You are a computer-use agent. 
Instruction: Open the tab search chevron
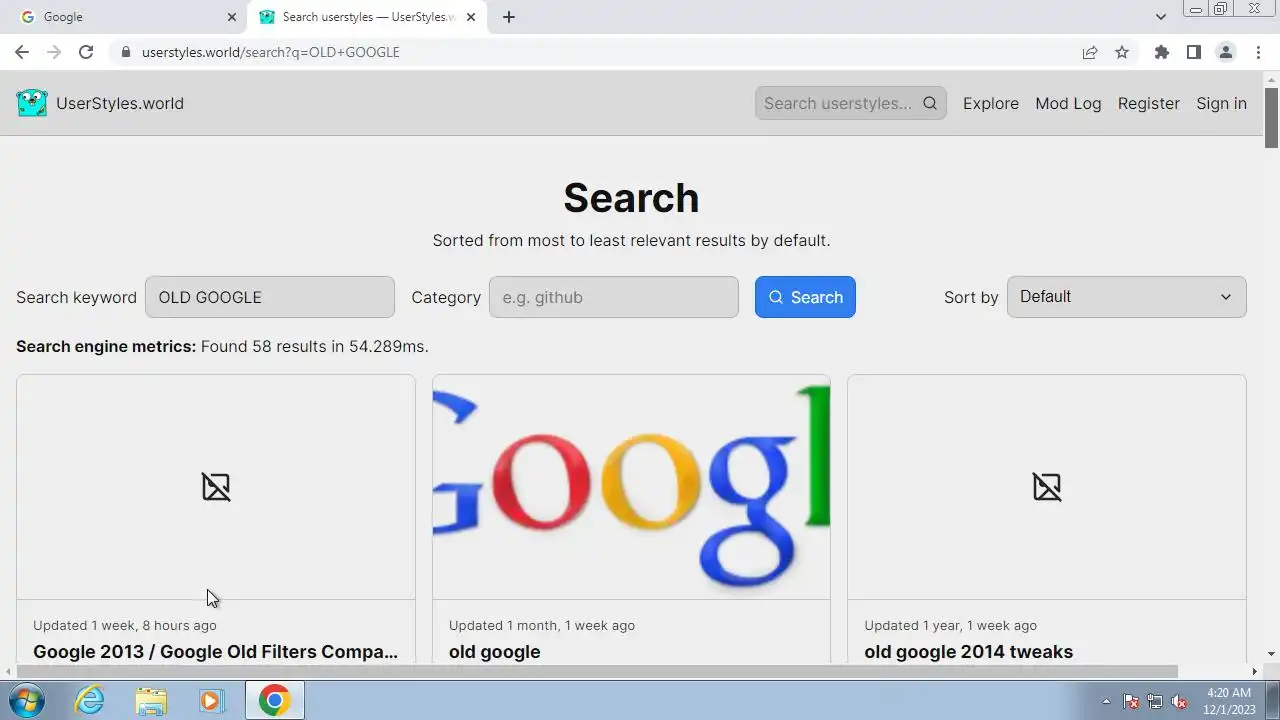pyautogui.click(x=1160, y=17)
